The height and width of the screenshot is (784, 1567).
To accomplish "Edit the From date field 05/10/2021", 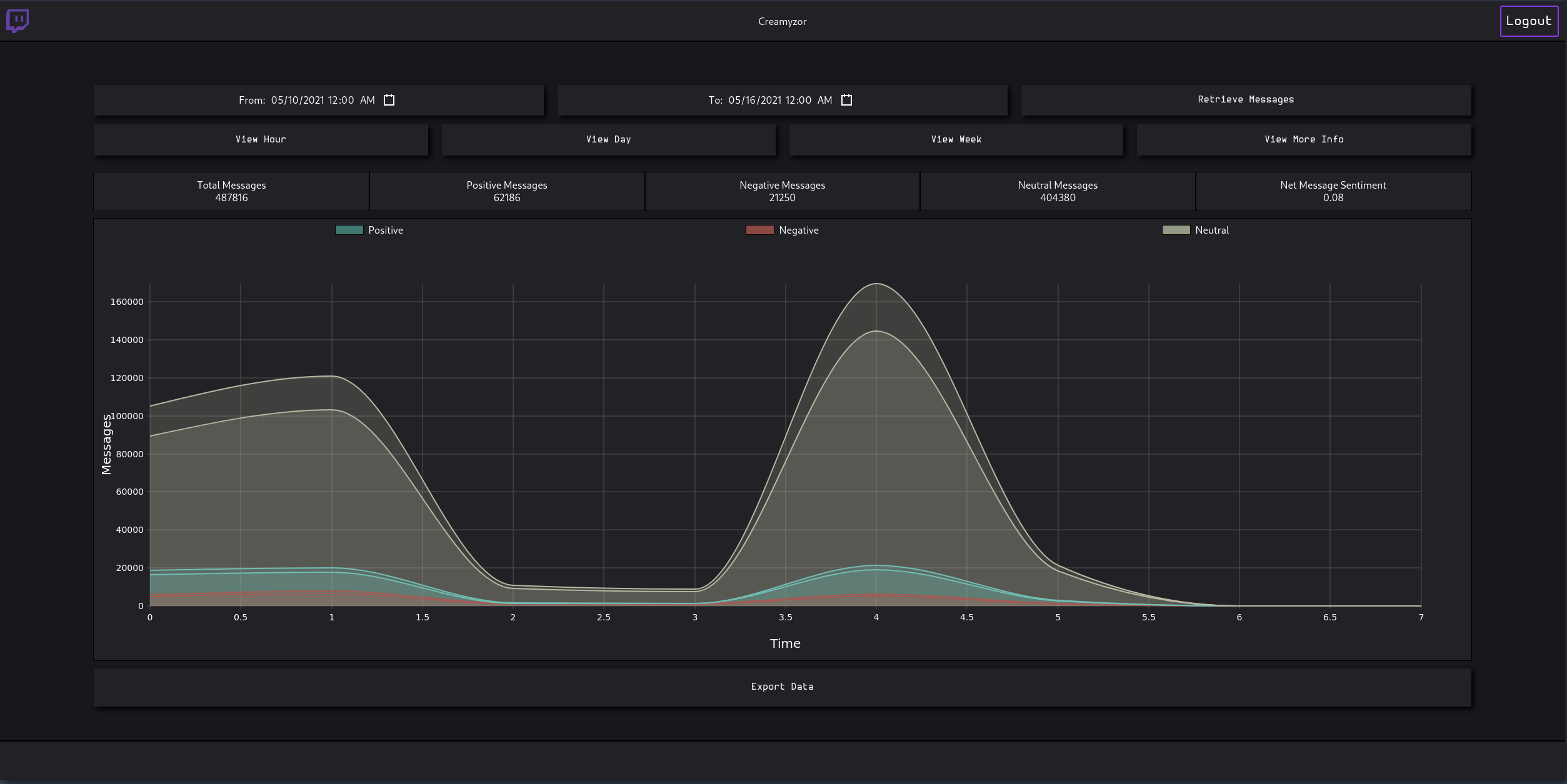I will point(298,100).
